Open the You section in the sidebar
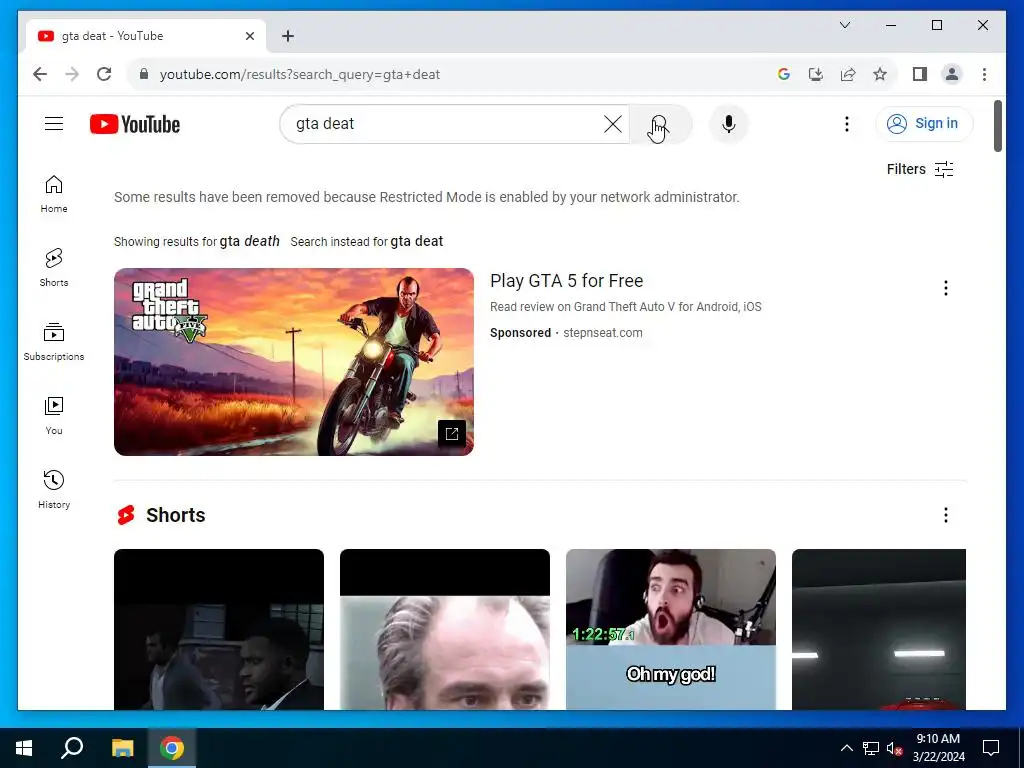Image resolution: width=1024 pixels, height=768 pixels. point(54,415)
